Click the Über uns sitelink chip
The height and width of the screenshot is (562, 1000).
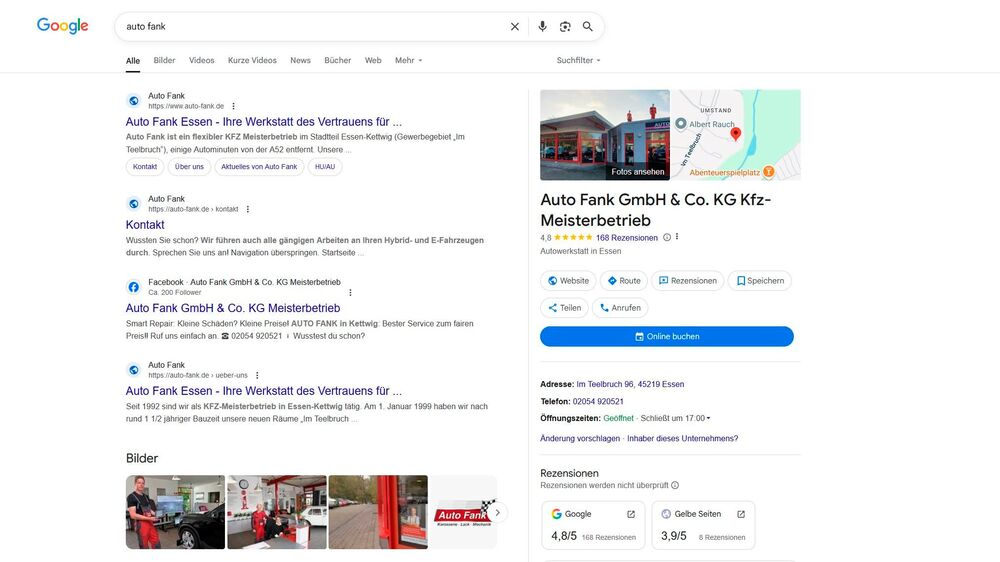click(x=189, y=166)
